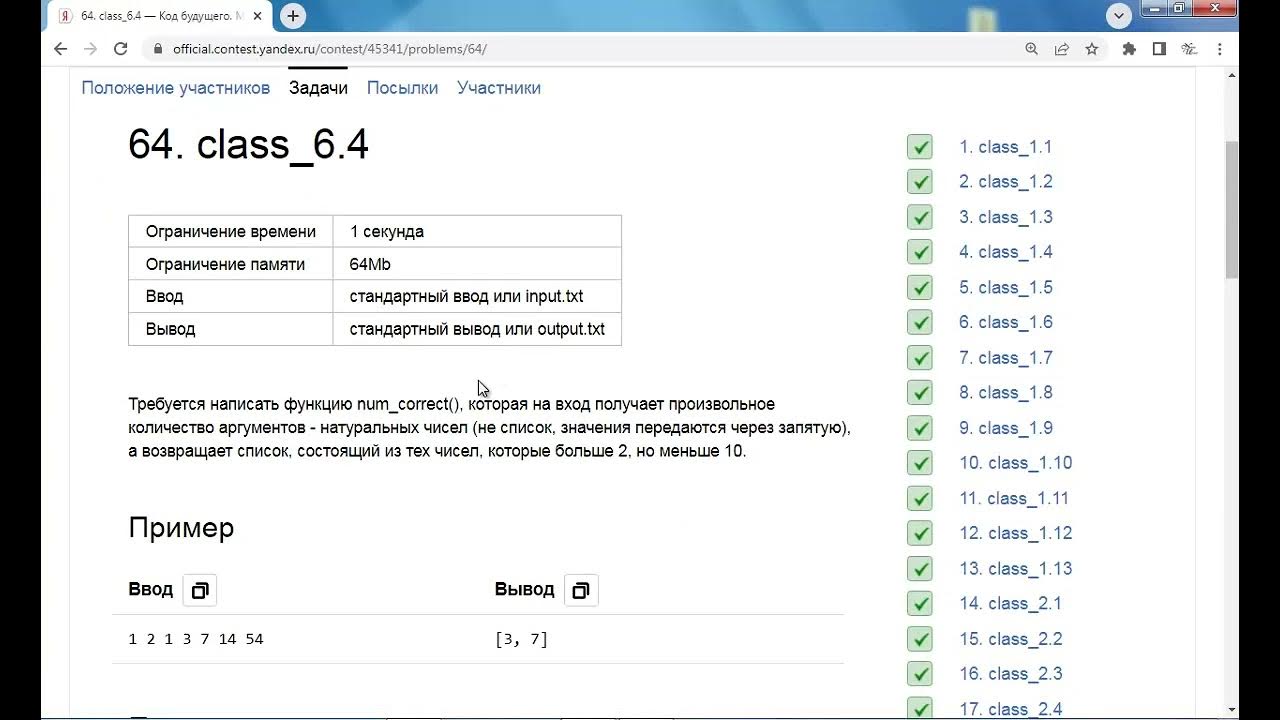Click the стандартный ввод или input.txt cell
This screenshot has height=720, width=1280.
click(477, 297)
